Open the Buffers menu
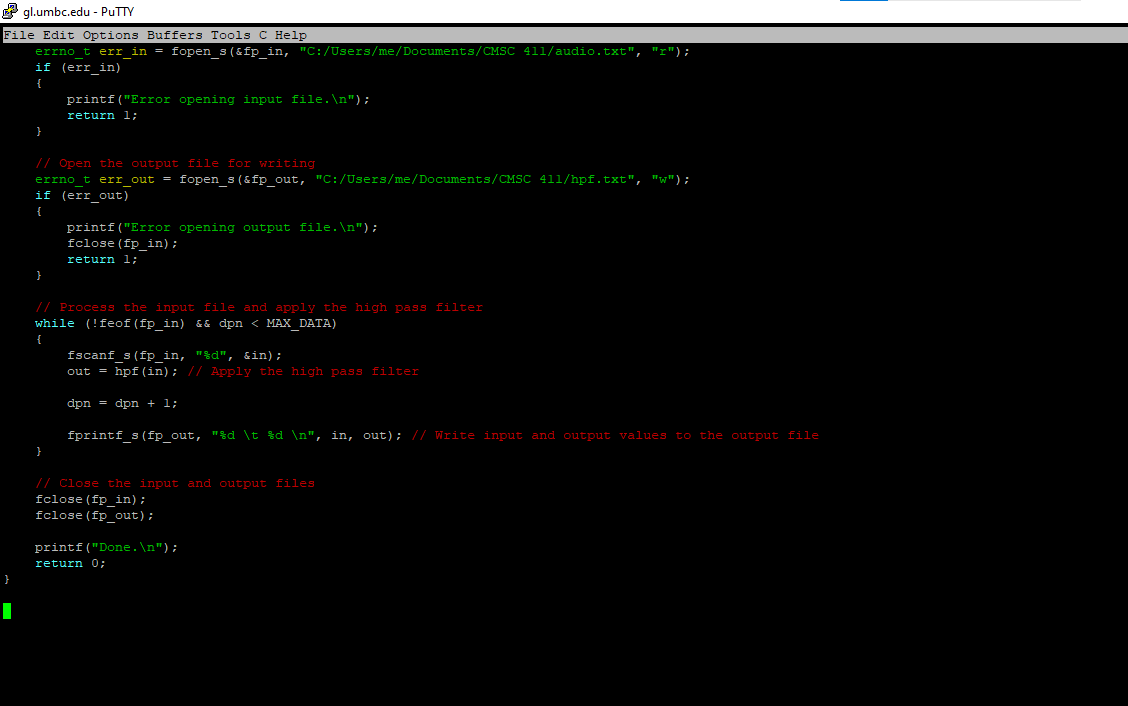This screenshot has height=706, width=1128. [x=175, y=34]
